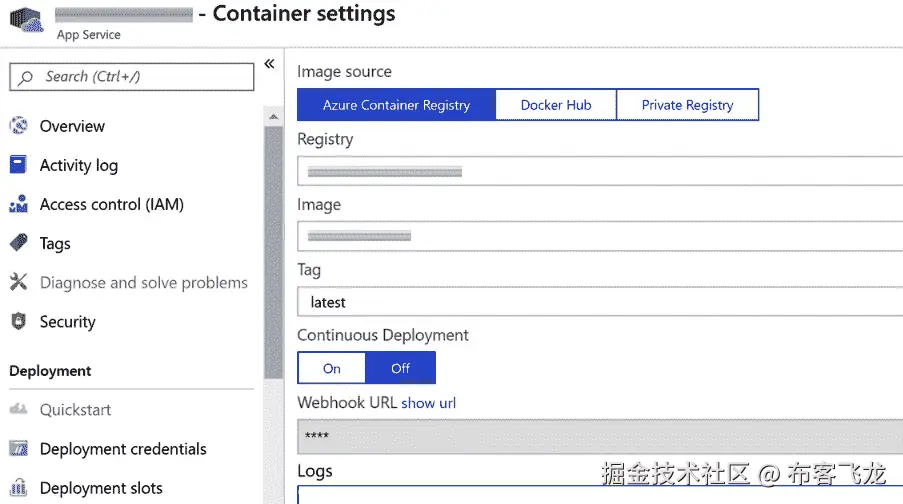Click the Deployment section heading
This screenshot has height=504, width=903.
point(50,371)
